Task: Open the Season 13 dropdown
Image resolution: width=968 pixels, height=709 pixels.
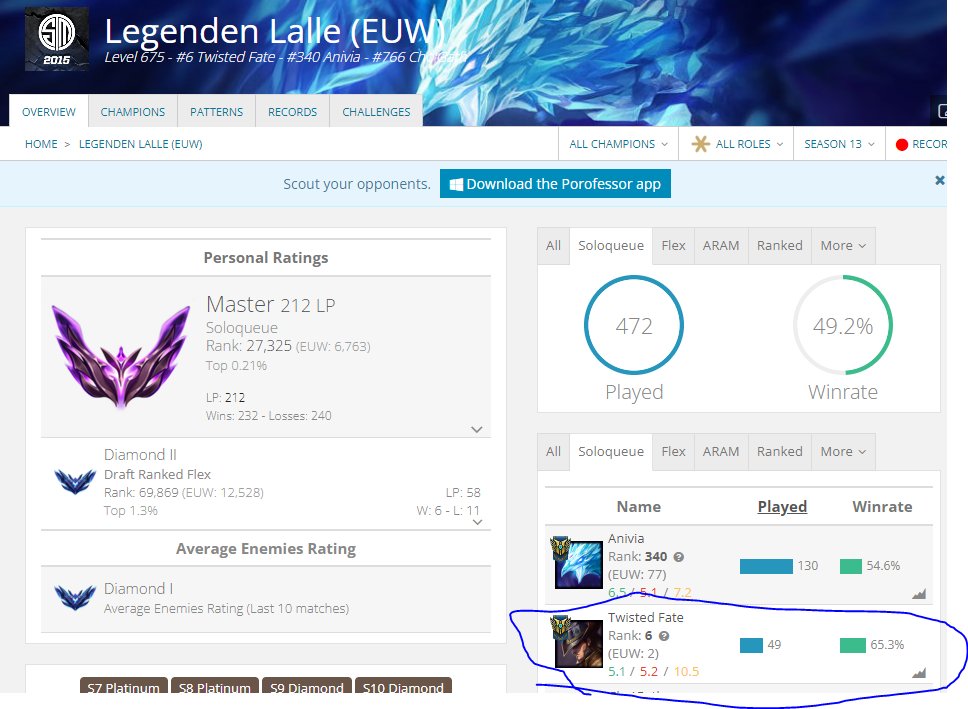Action: pos(839,144)
